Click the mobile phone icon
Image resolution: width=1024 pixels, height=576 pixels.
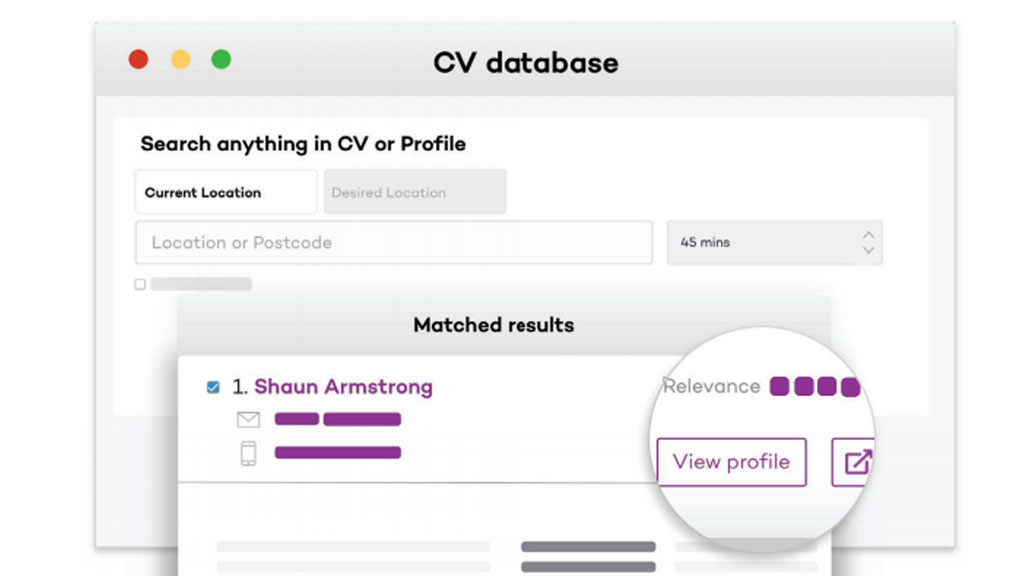coord(248,453)
